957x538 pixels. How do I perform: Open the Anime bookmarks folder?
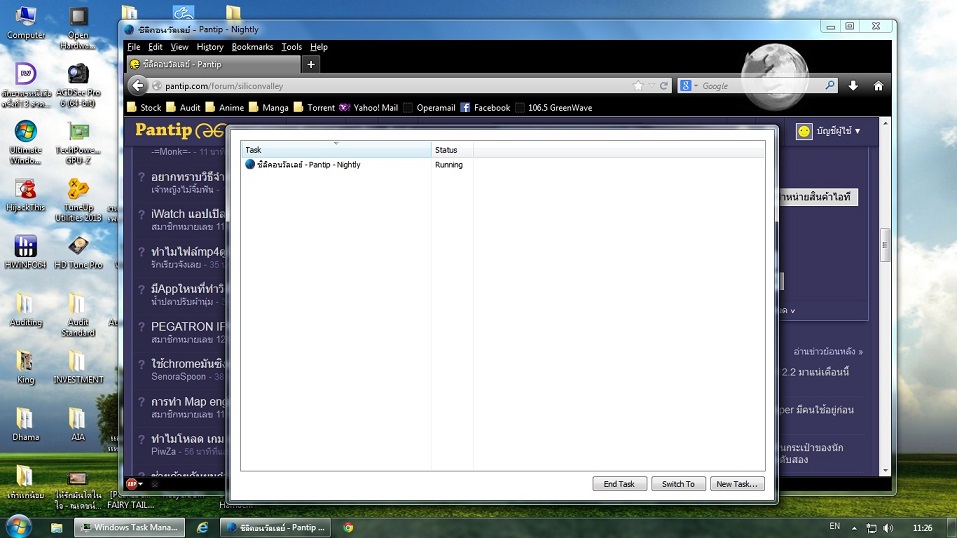pyautogui.click(x=225, y=107)
